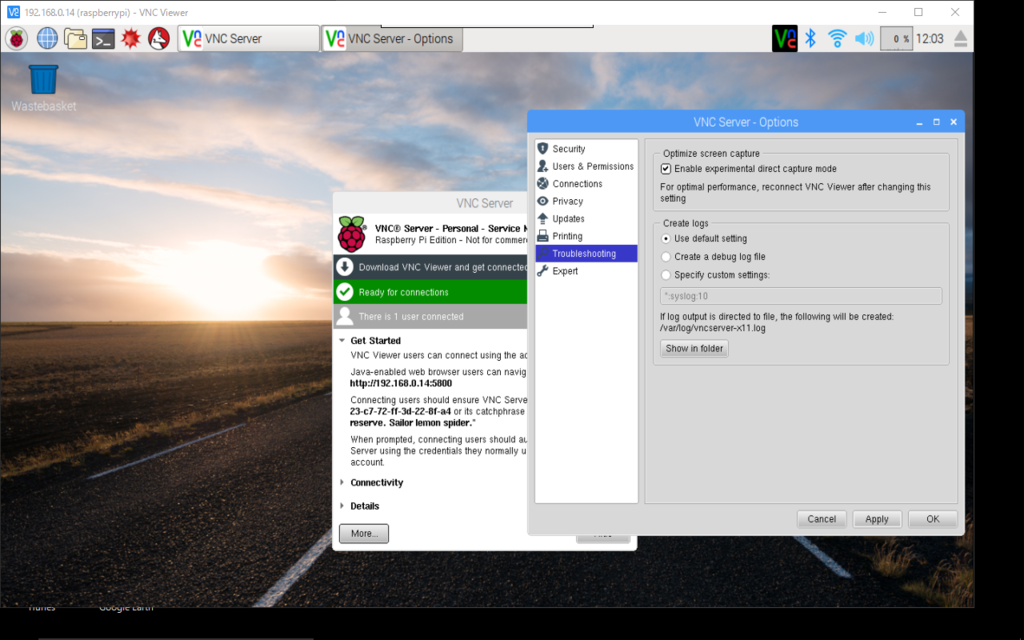1024x640 pixels.
Task: Expand the Details section
Action: click(x=342, y=506)
